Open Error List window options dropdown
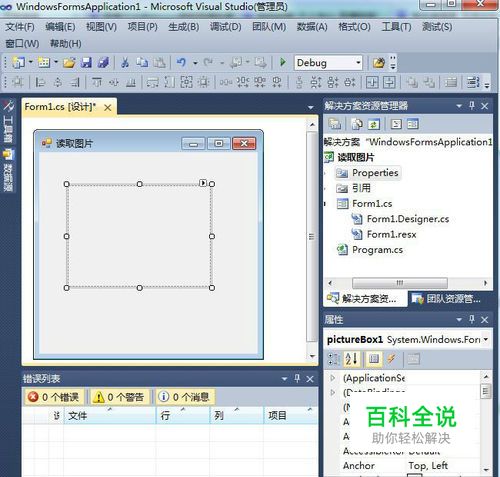Viewport: 500px width, 477px height. [x=284, y=379]
